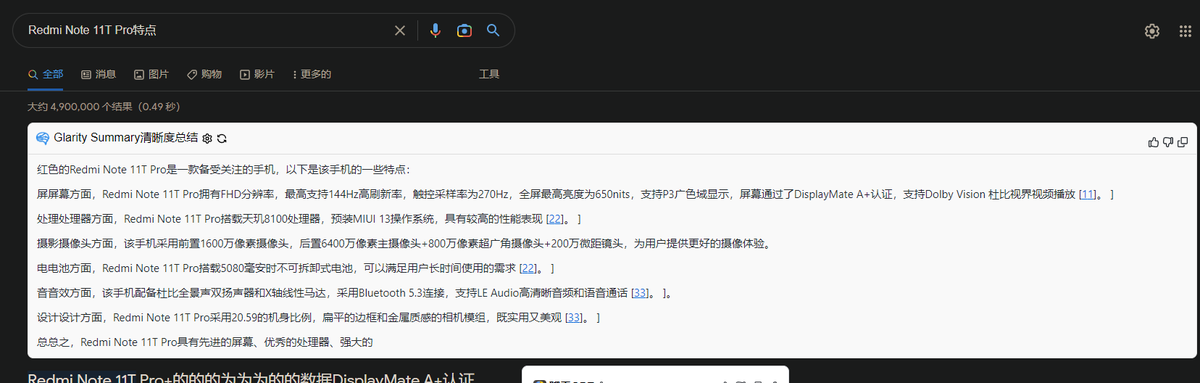Give the summary a thumbs up
This screenshot has height=383, width=1200.
point(1154,143)
